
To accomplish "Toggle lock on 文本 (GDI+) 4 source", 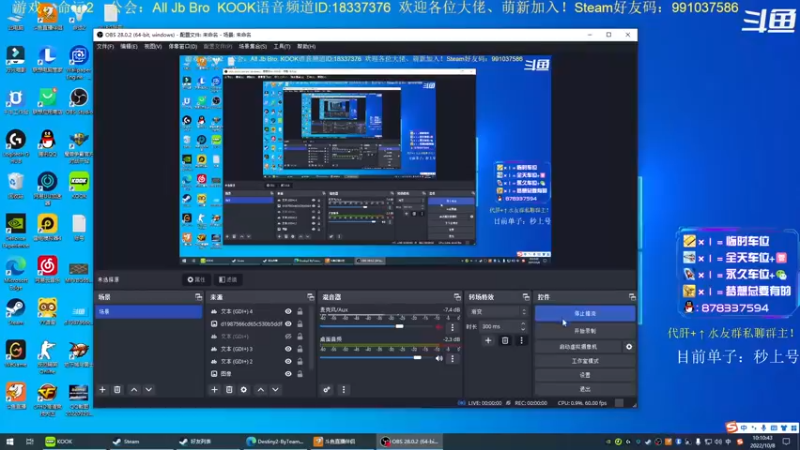I will click(300, 311).
